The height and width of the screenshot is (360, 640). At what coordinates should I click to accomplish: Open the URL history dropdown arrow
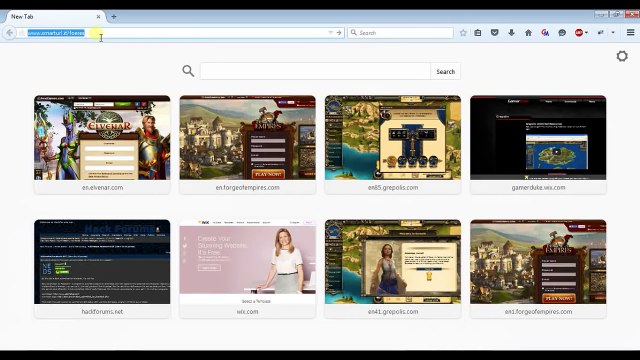coord(331,33)
